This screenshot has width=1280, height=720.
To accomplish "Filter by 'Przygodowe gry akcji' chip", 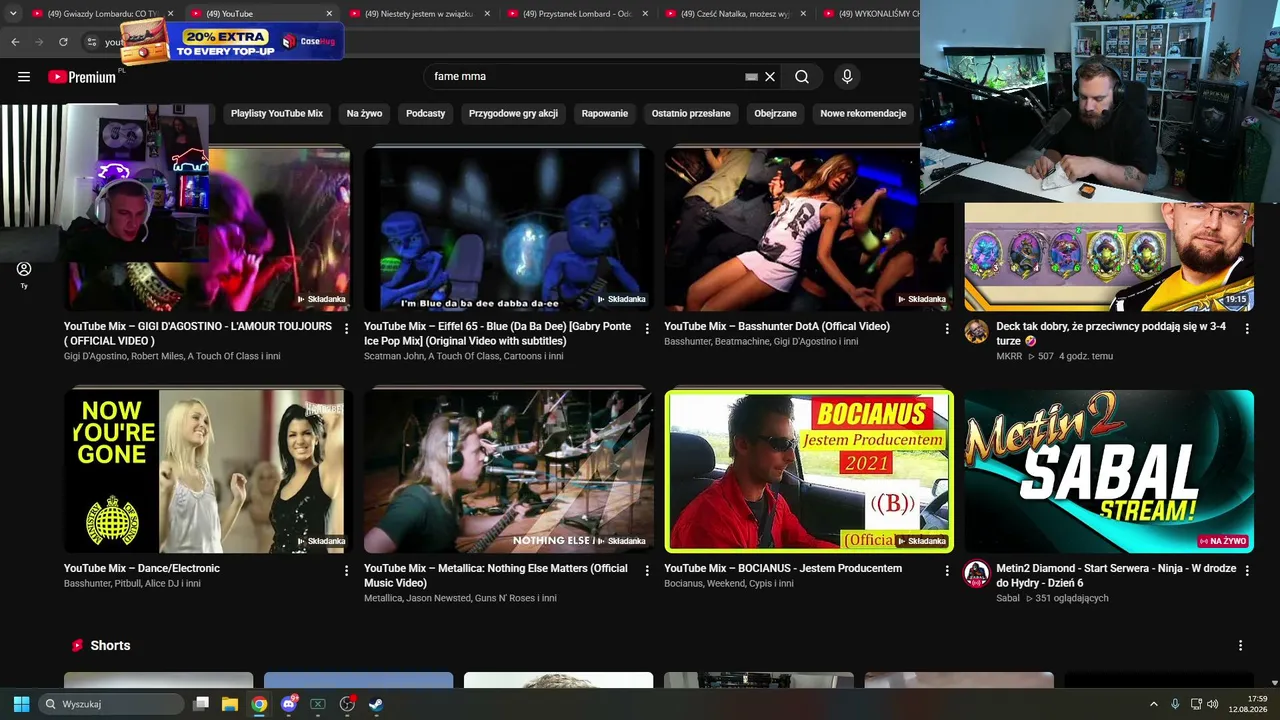I will click(513, 114).
